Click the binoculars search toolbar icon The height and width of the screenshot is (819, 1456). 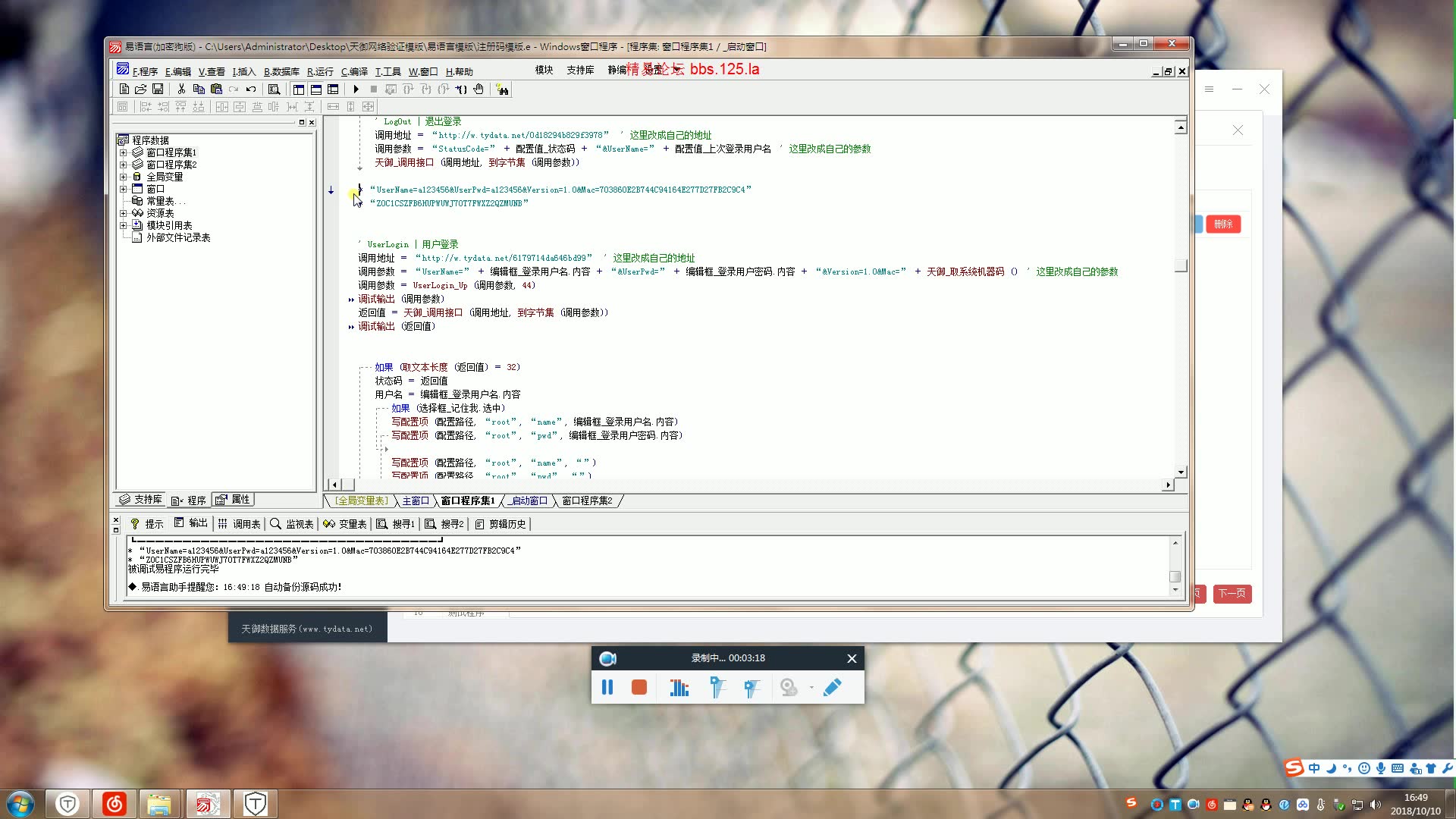[x=502, y=89]
